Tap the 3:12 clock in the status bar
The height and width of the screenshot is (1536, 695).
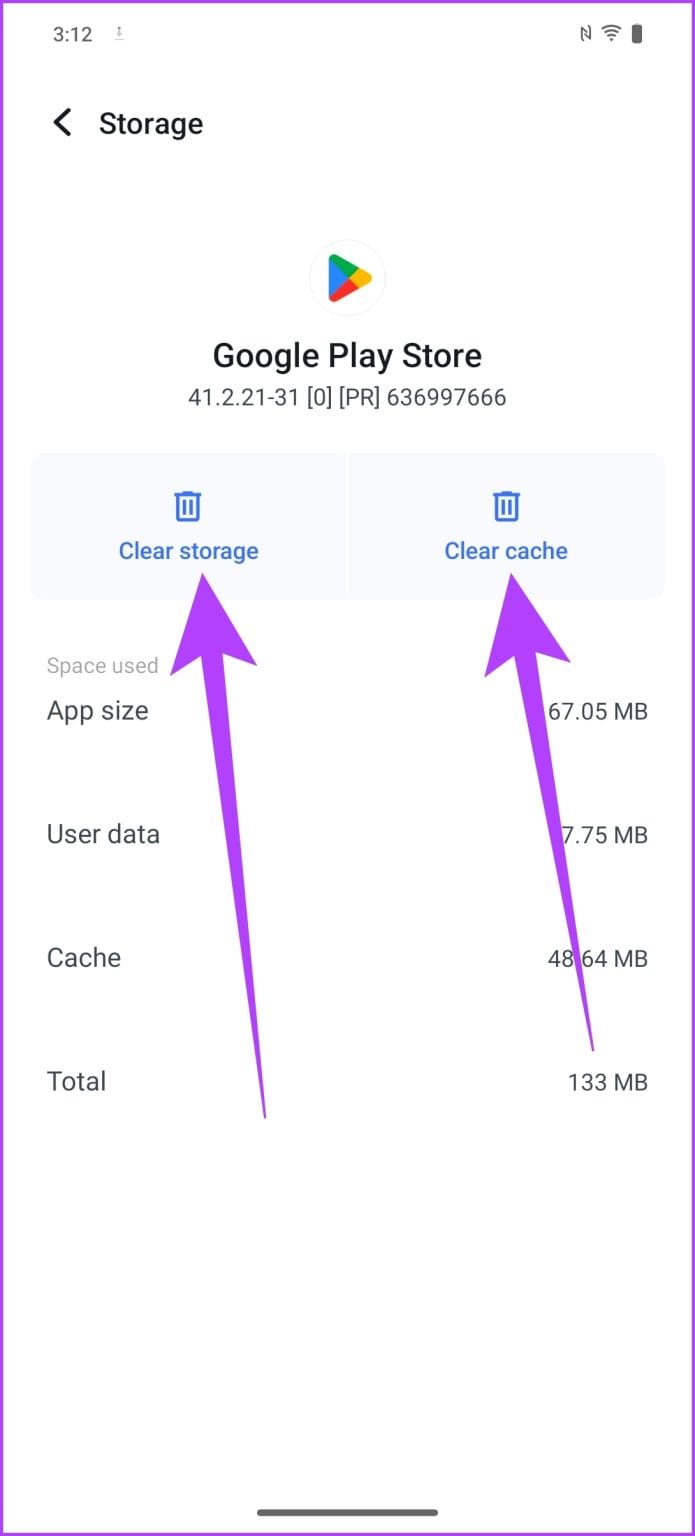[x=71, y=33]
